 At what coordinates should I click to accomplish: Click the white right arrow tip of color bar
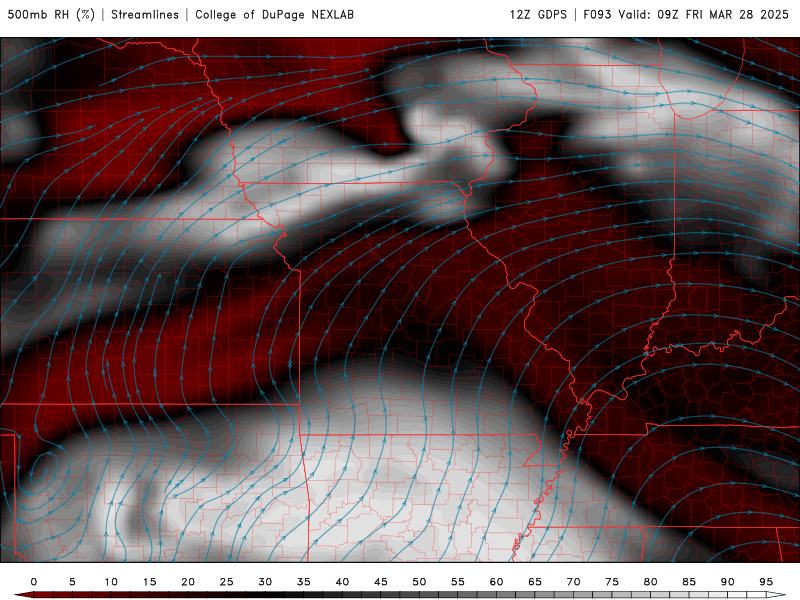click(x=776, y=595)
